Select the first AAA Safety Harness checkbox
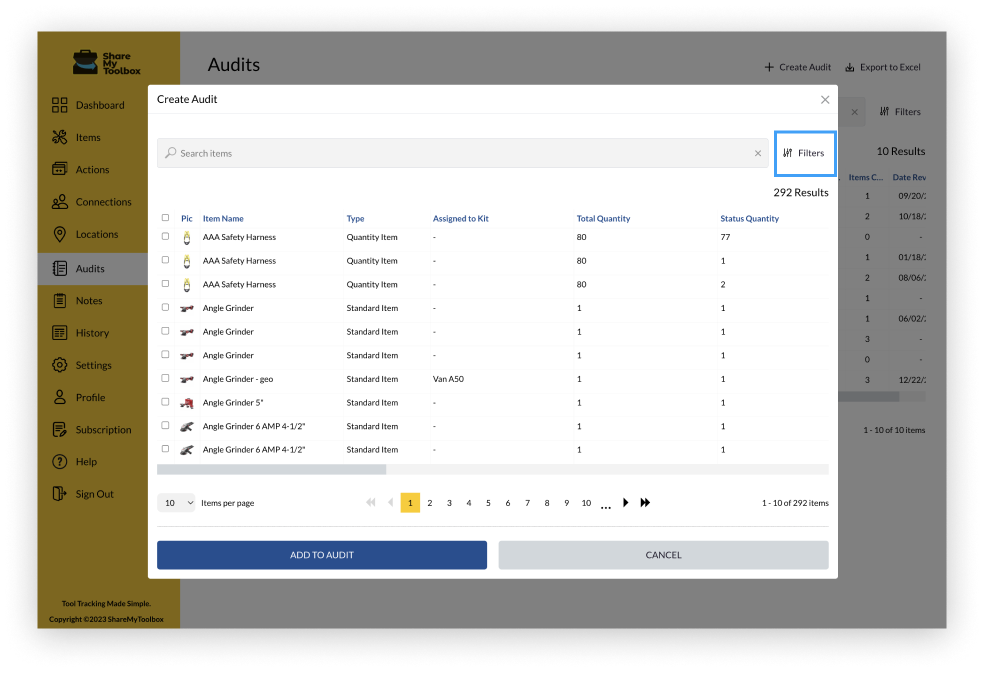 tap(165, 237)
